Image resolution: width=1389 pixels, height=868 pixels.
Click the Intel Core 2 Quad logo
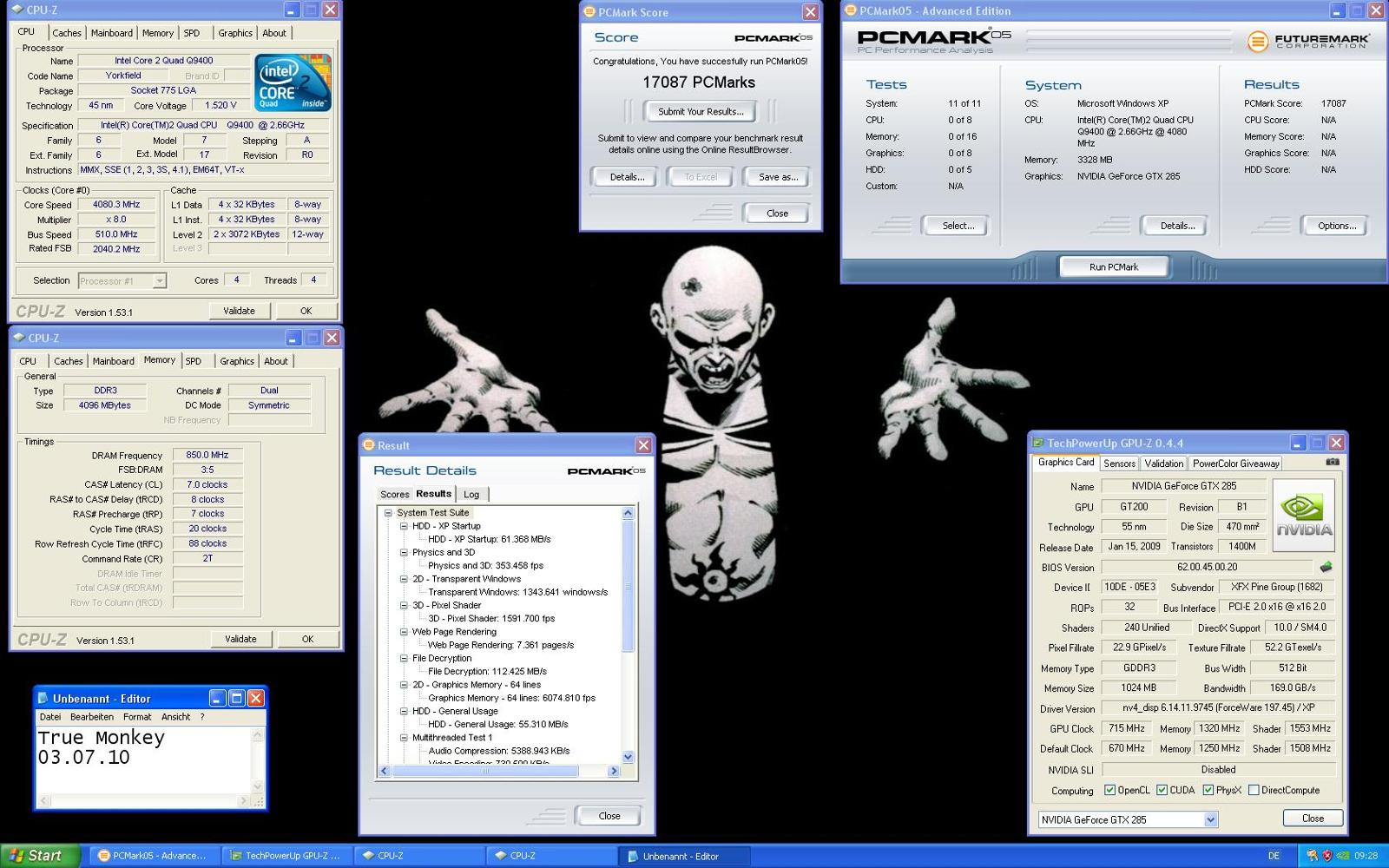click(293, 82)
